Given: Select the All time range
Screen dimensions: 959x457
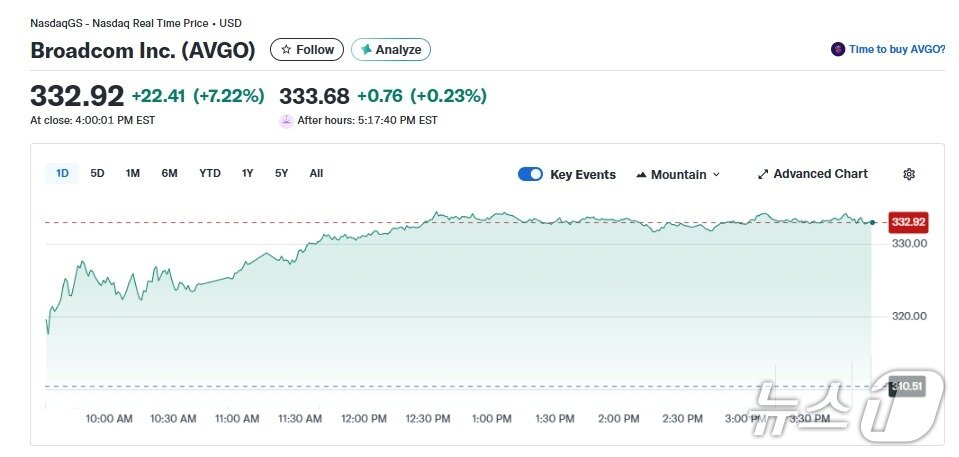Looking at the screenshot, I should pos(316,173).
